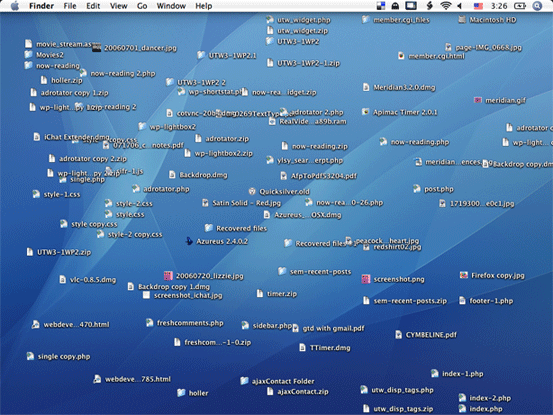Click the 3:26 clock
This screenshot has width=553, height=415.
click(x=499, y=6)
